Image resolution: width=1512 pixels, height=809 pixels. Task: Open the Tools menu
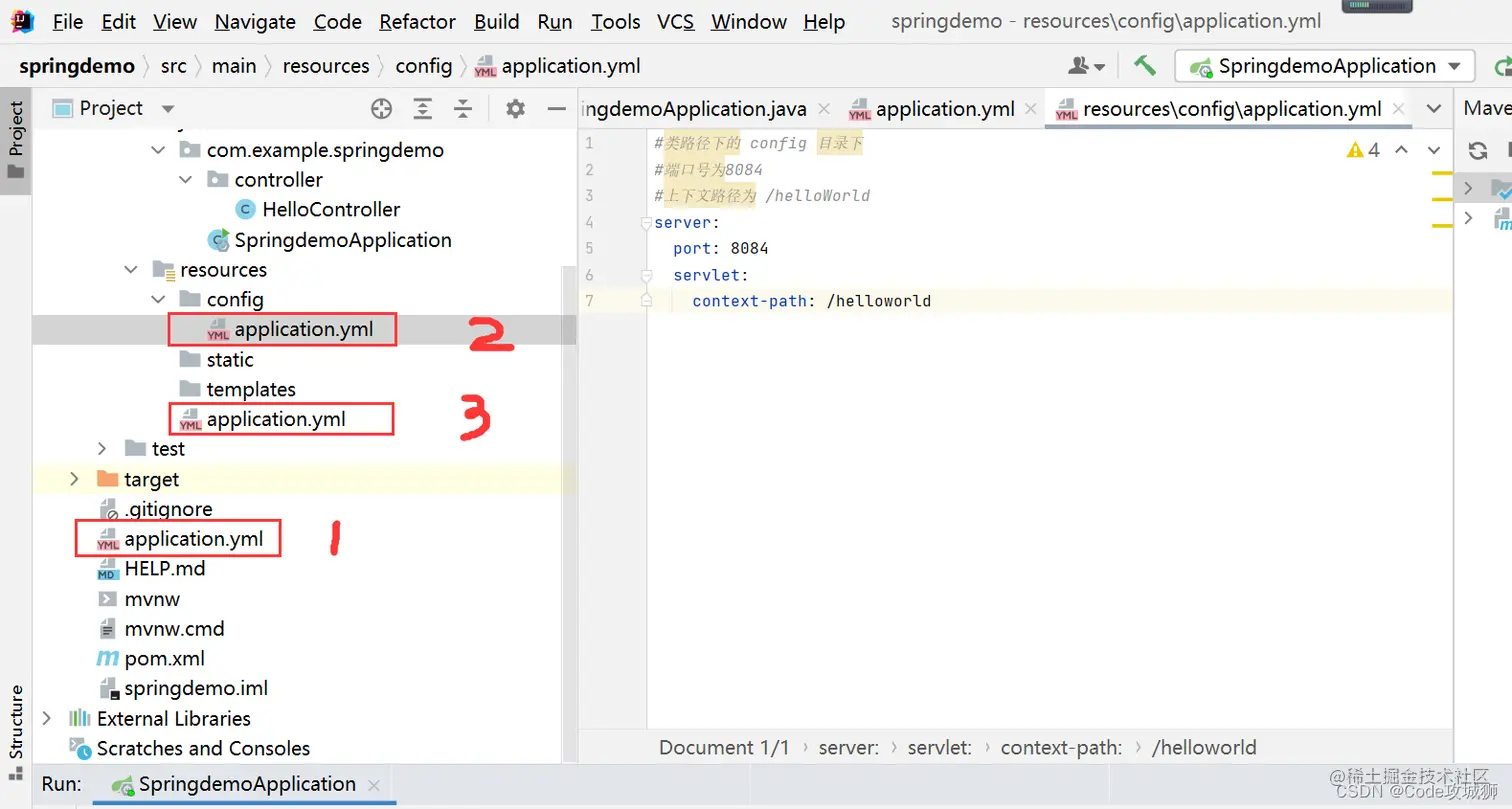tap(616, 21)
